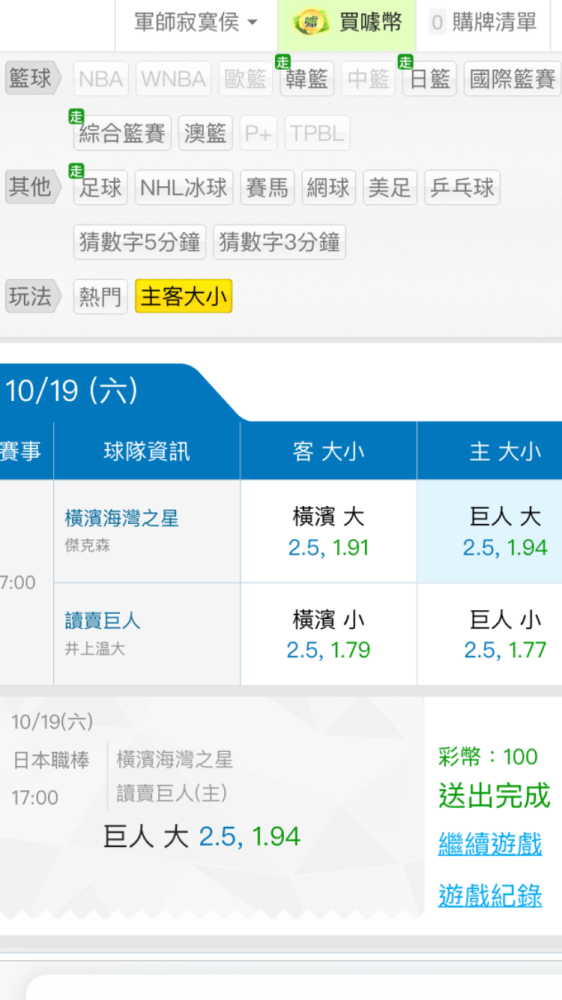The width and height of the screenshot is (562, 1000).
Task: Open 讀賣巨人 team info link
Action: [x=103, y=621]
